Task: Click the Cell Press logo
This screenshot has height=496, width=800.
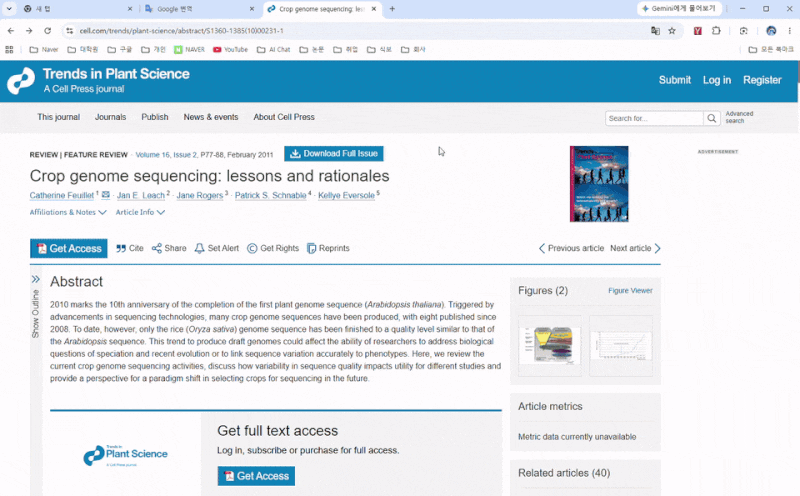Action: pyautogui.click(x=21, y=81)
